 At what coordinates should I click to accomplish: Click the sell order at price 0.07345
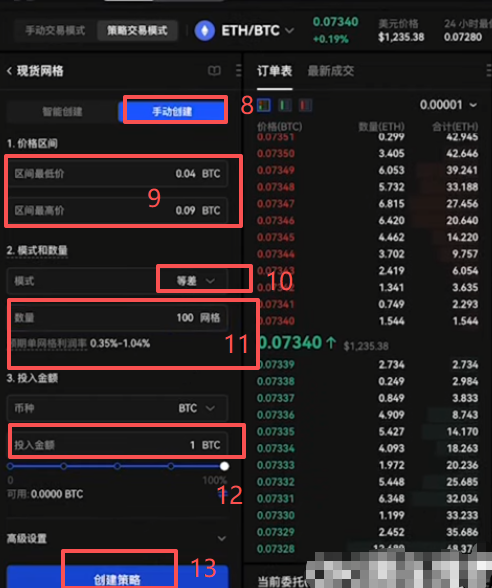368,237
